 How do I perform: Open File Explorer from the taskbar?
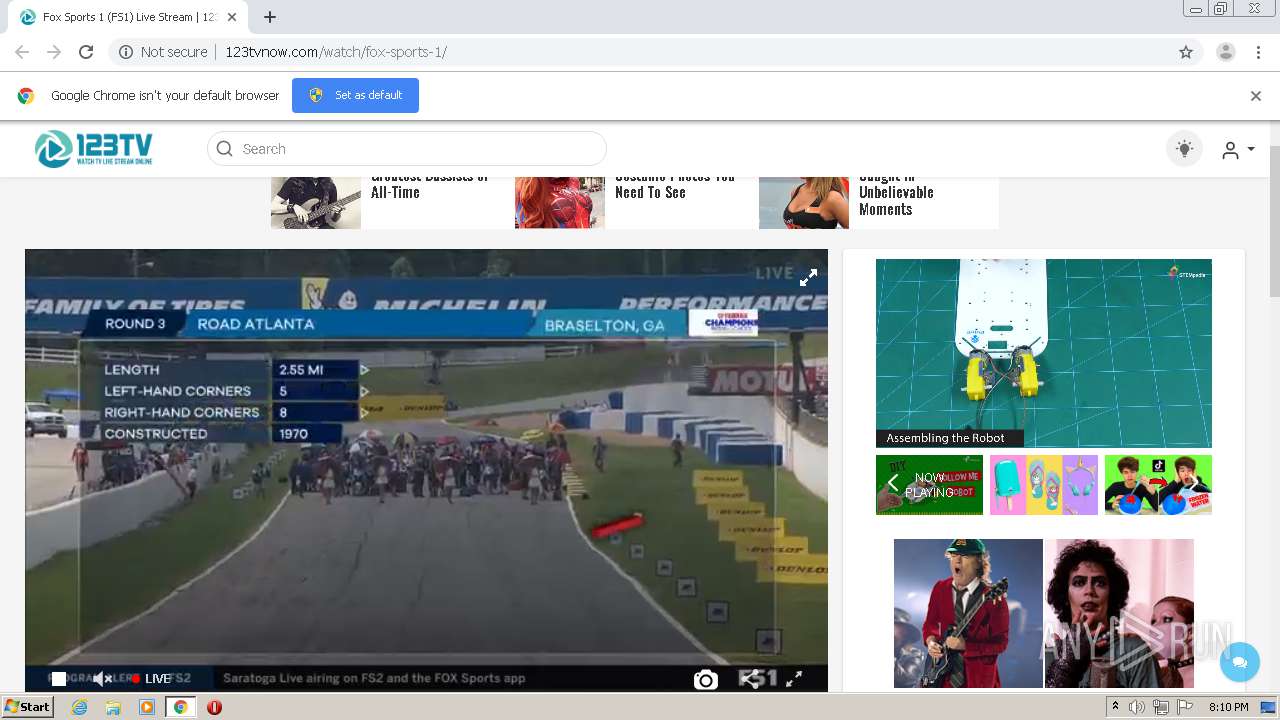tap(113, 707)
